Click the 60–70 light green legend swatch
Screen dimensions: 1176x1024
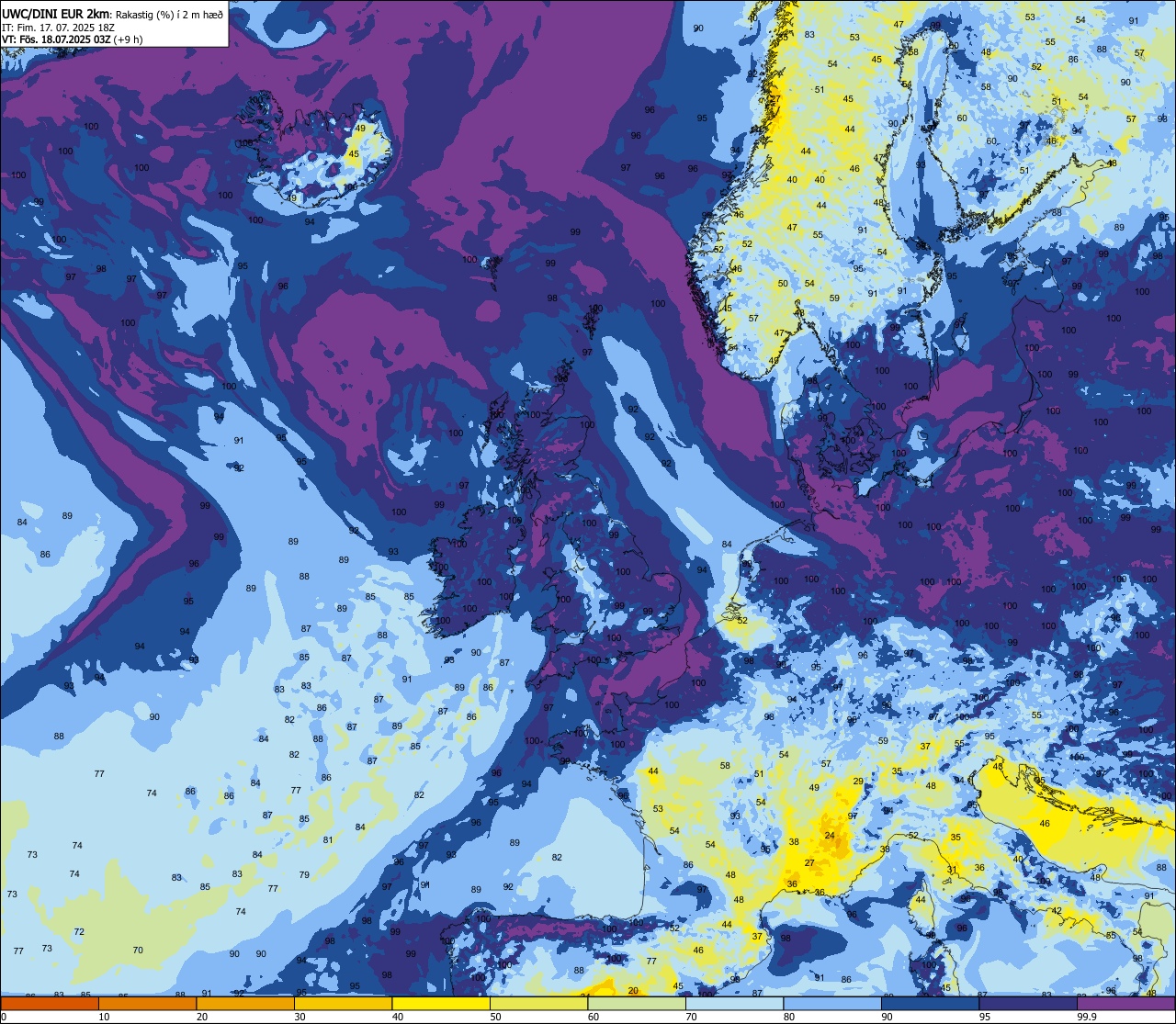pos(637,1003)
